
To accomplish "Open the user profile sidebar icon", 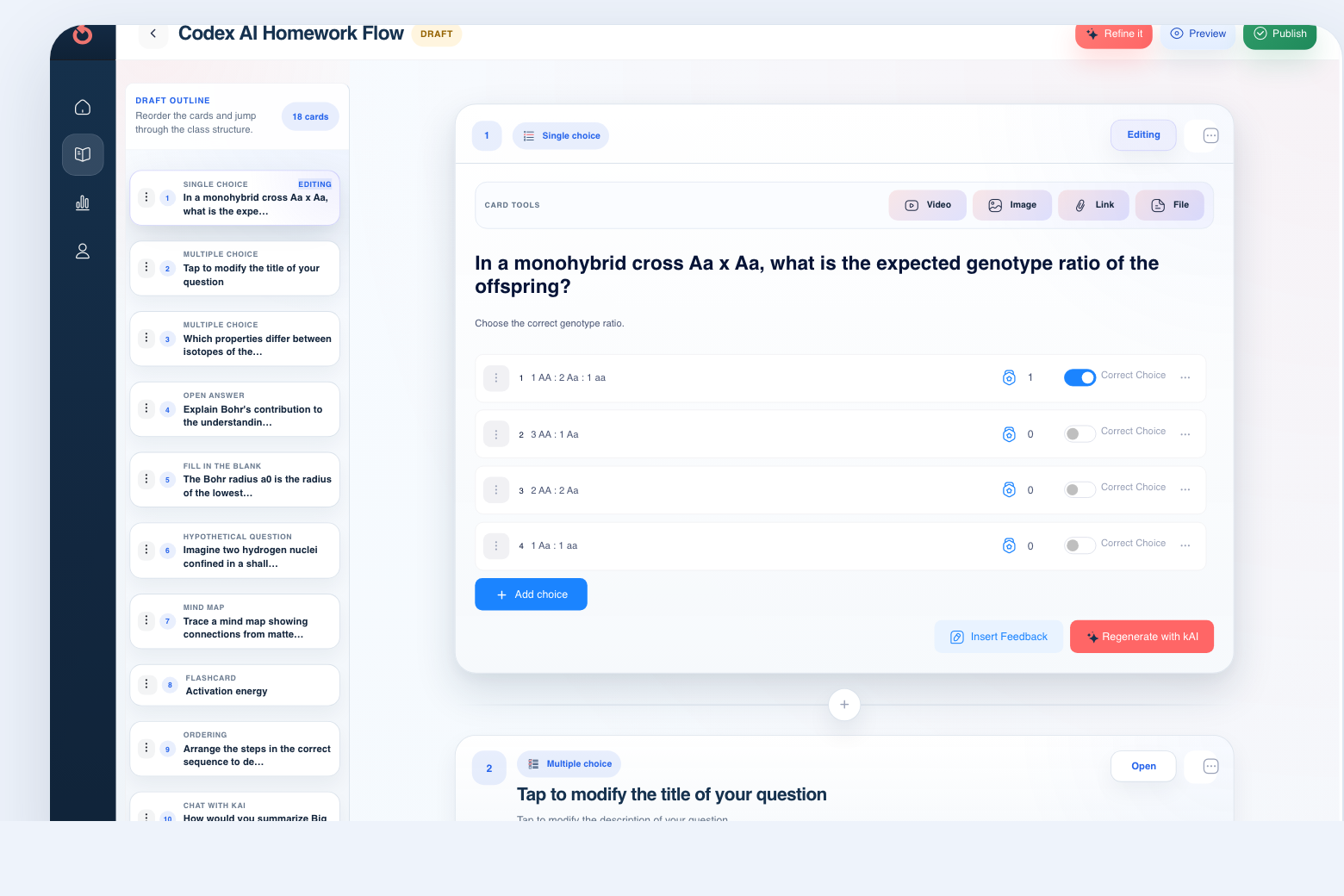I will click(x=83, y=252).
